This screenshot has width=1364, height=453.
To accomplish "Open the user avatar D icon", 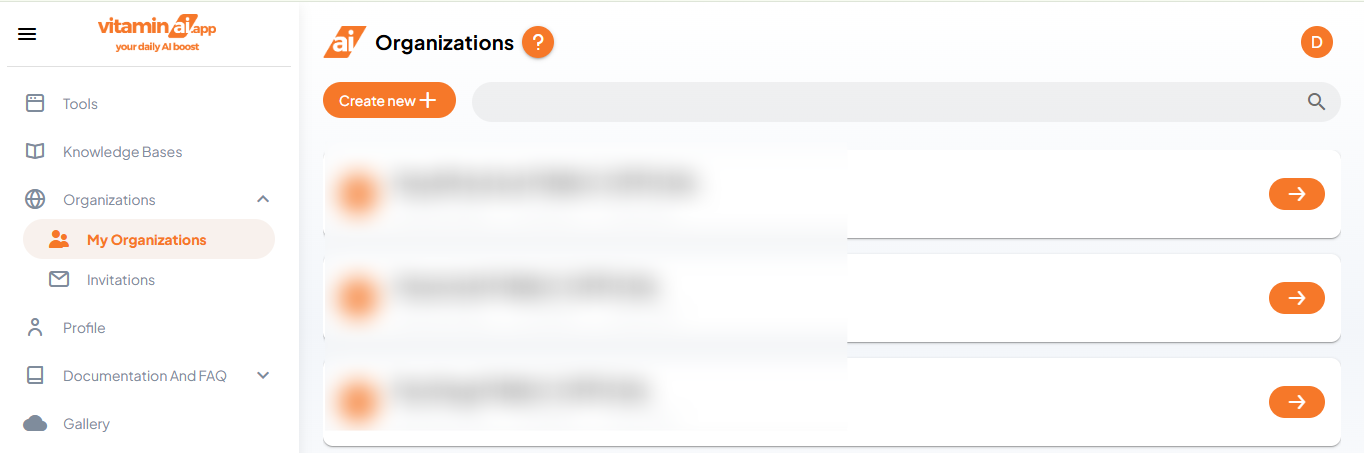I will (x=1316, y=42).
